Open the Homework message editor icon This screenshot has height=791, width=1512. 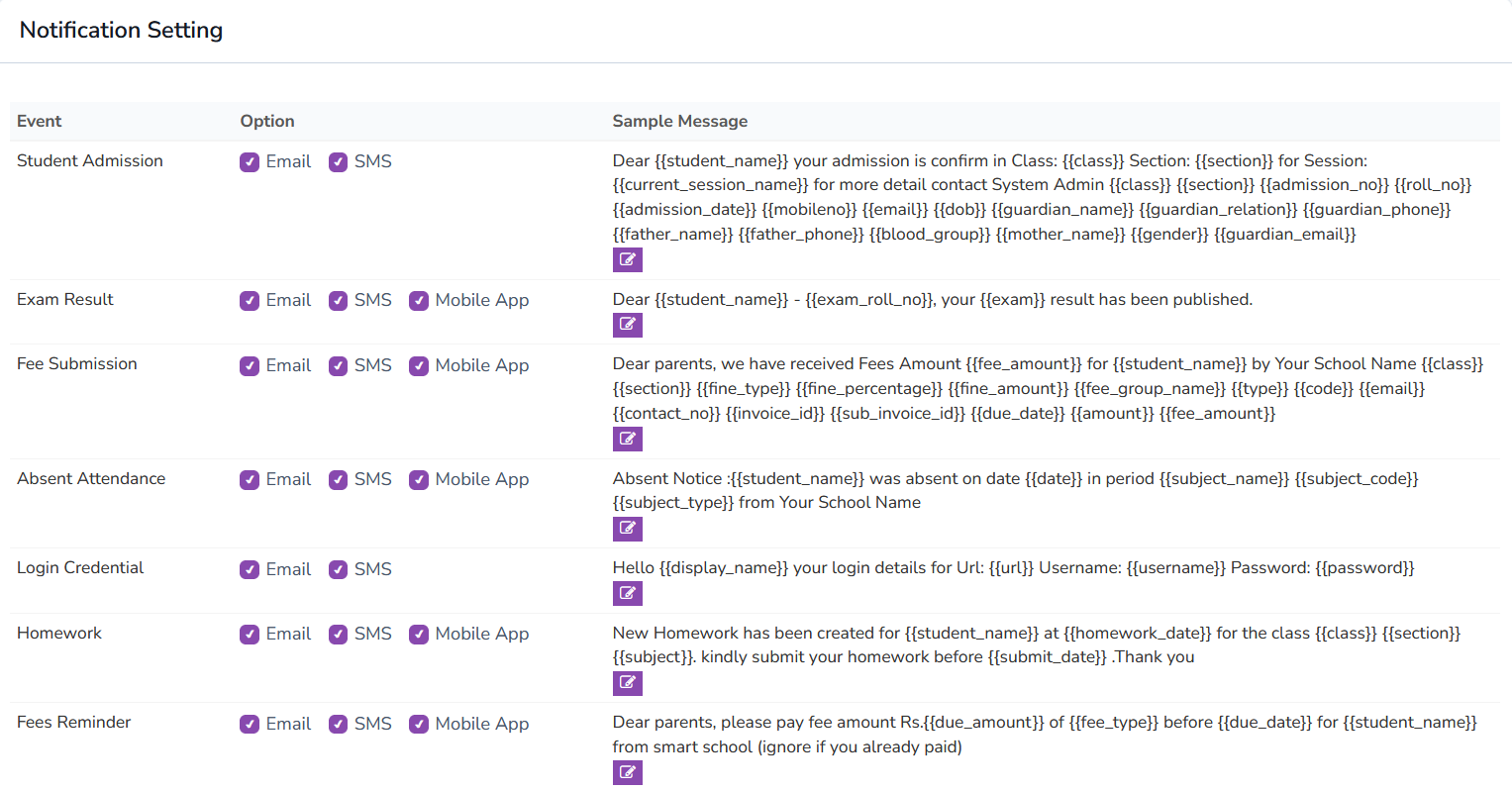tap(627, 683)
